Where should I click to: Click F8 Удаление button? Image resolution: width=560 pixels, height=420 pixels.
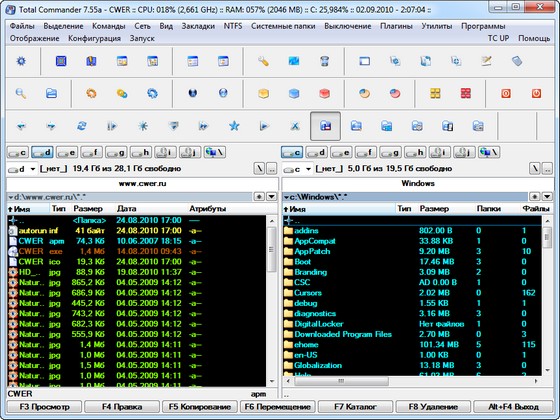(x=433, y=407)
